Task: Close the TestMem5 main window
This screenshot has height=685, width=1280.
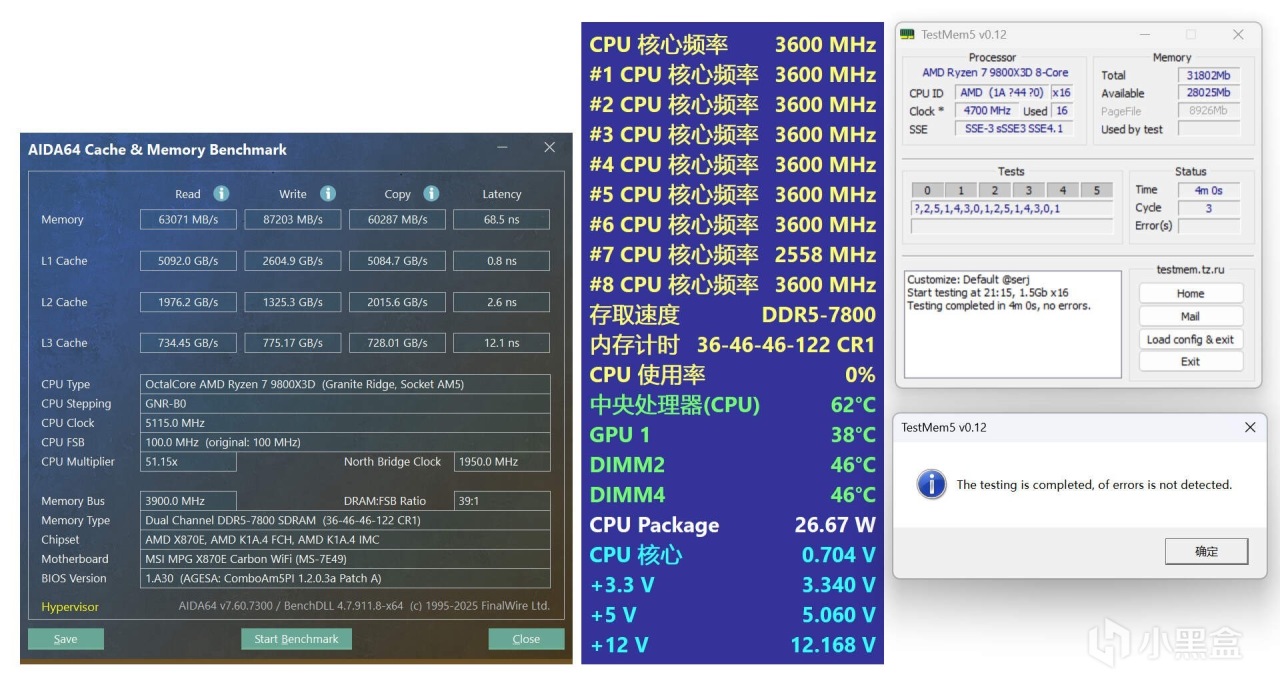Action: point(1238,34)
